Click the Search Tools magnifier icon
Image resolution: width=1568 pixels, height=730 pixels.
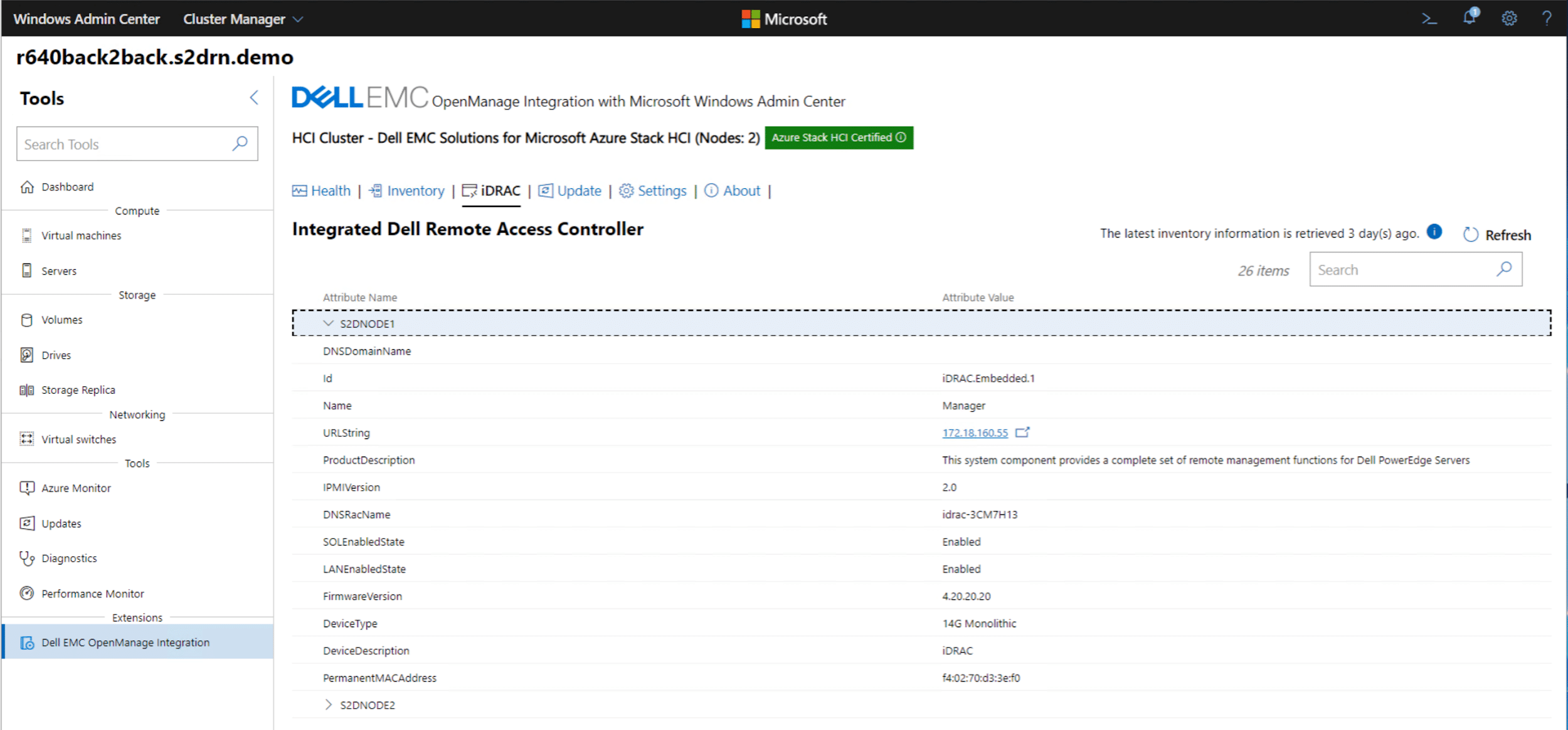[x=240, y=144]
